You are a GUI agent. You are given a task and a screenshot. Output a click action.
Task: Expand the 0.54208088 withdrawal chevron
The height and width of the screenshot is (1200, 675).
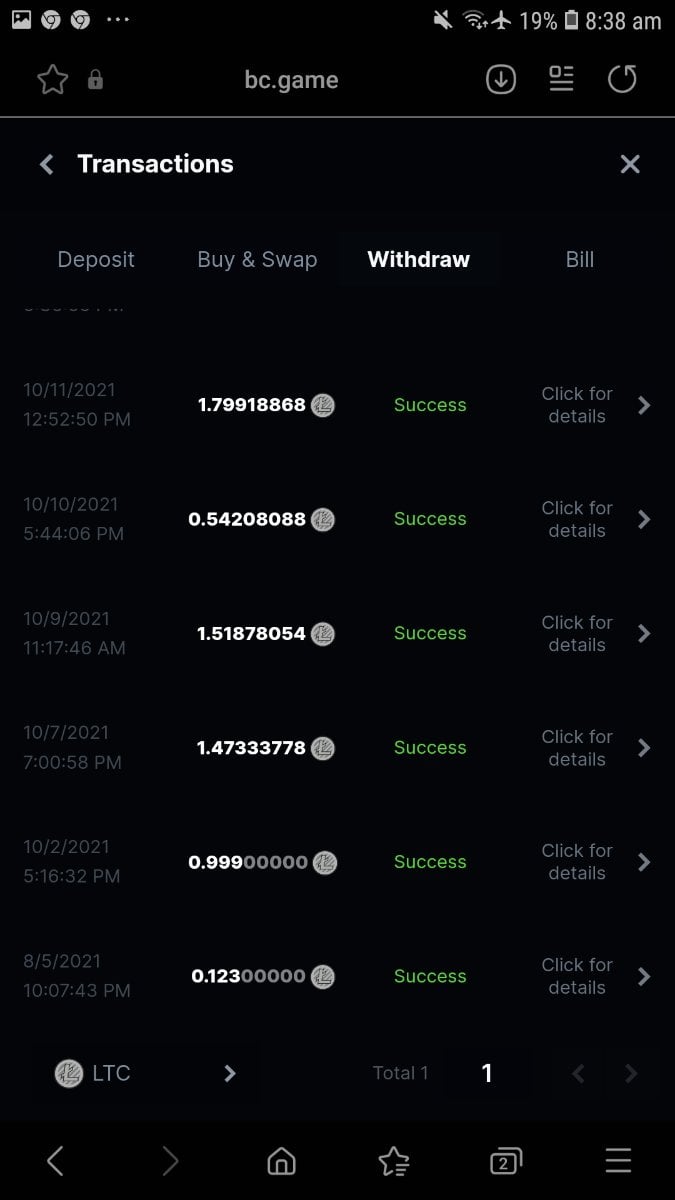[x=644, y=519]
